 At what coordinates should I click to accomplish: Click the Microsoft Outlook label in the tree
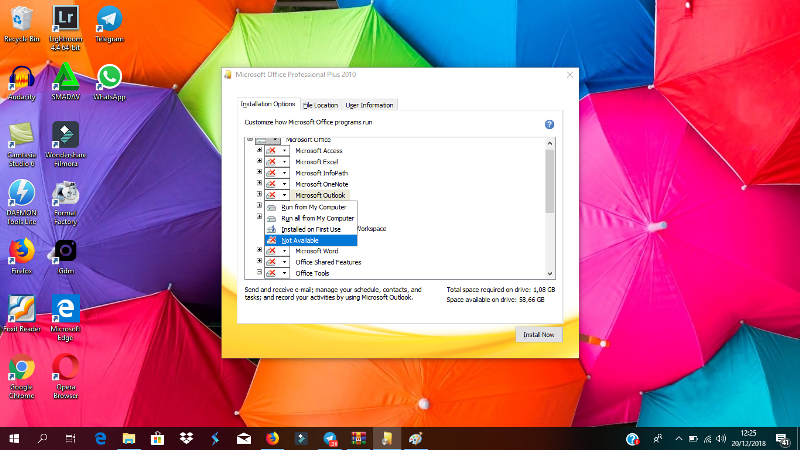click(x=320, y=195)
